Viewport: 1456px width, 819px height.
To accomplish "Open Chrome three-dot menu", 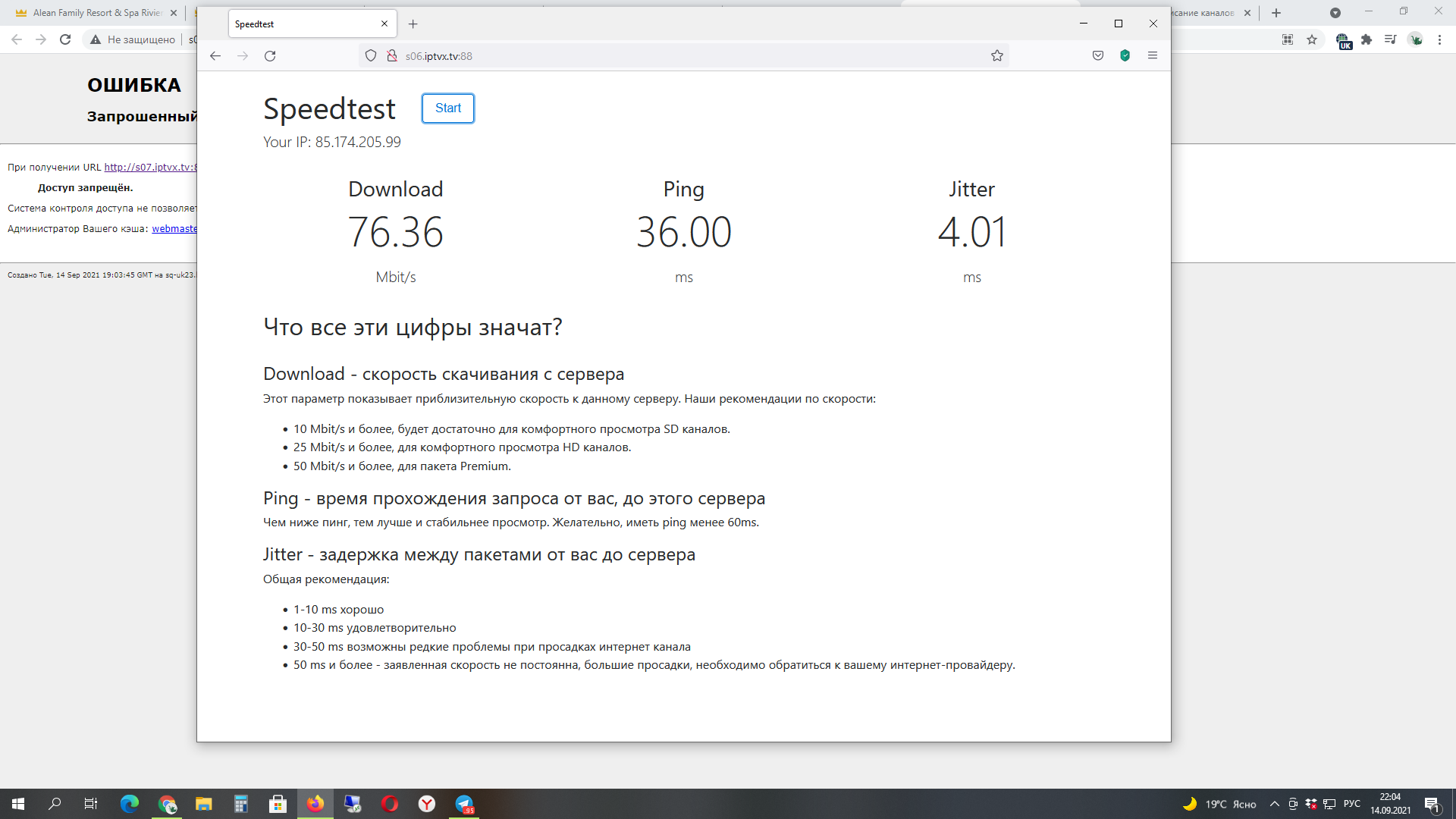I will point(1439,40).
